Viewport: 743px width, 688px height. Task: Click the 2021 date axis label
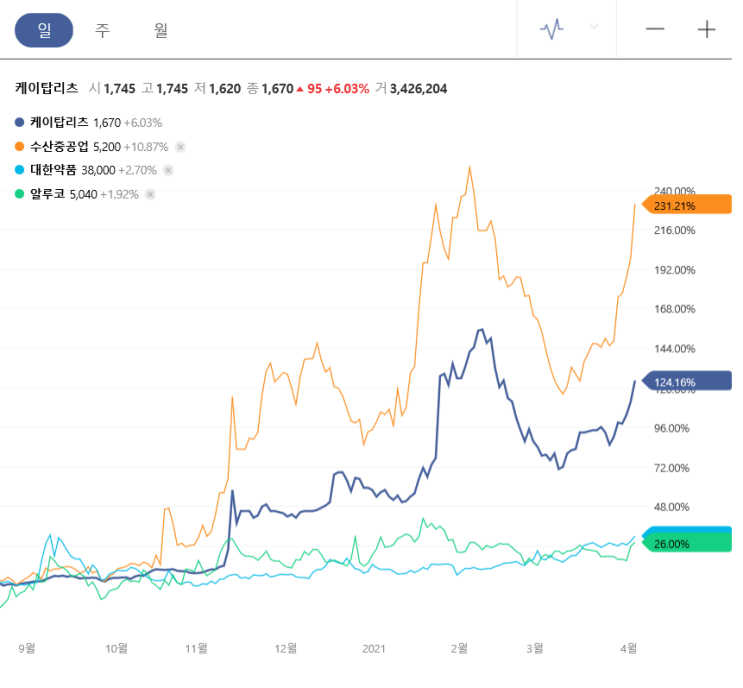[374, 649]
